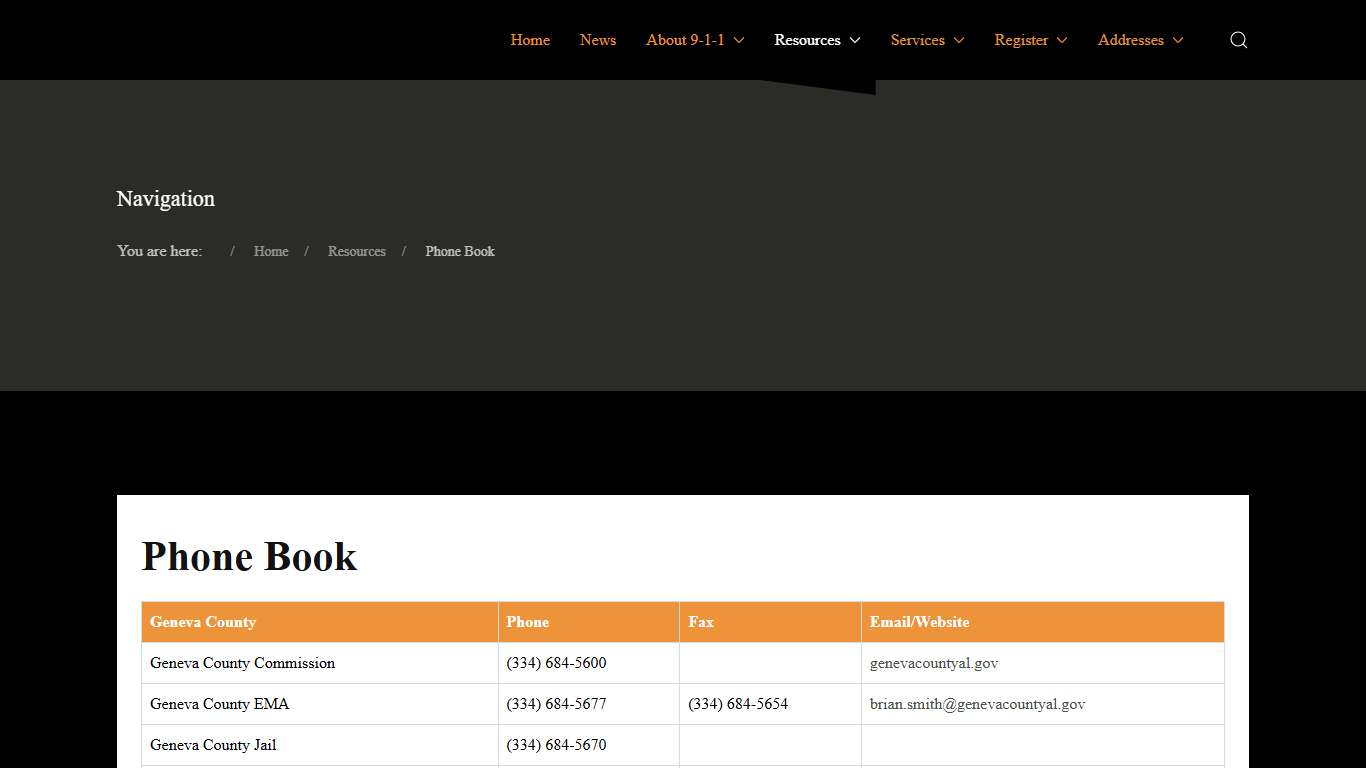Viewport: 1366px width, 768px height.
Task: Open the News menu item
Action: point(597,40)
